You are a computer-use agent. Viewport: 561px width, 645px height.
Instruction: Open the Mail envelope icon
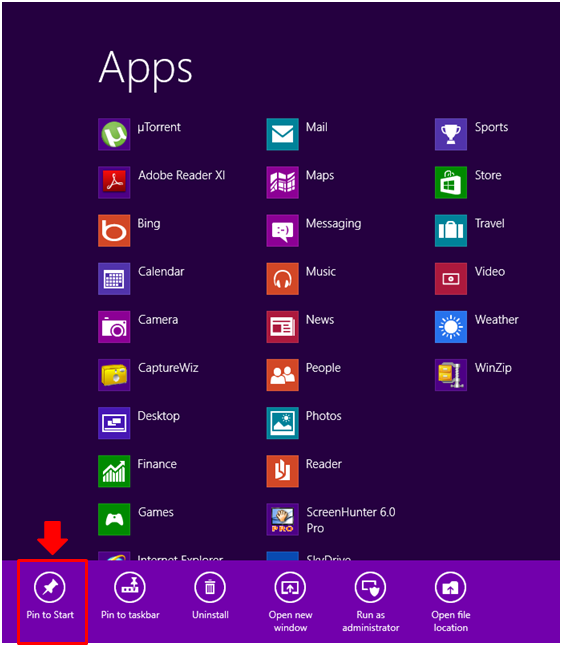tap(283, 134)
